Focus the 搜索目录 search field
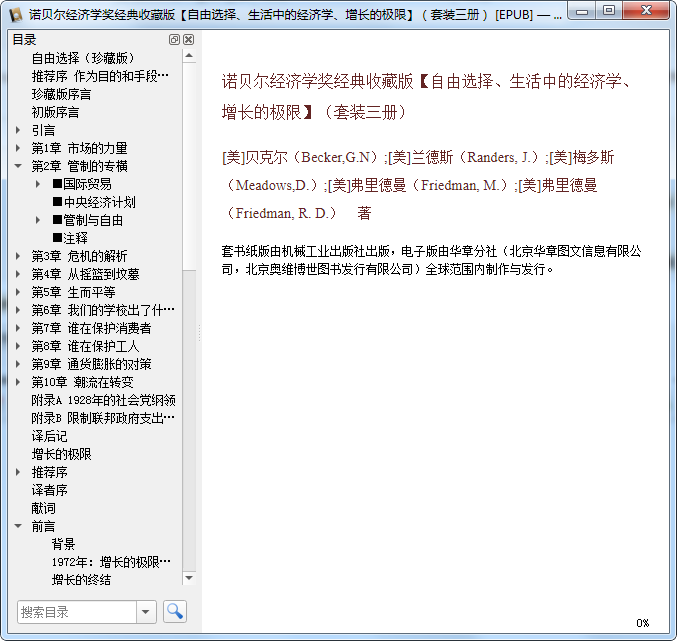The height and width of the screenshot is (641, 677). point(77,612)
